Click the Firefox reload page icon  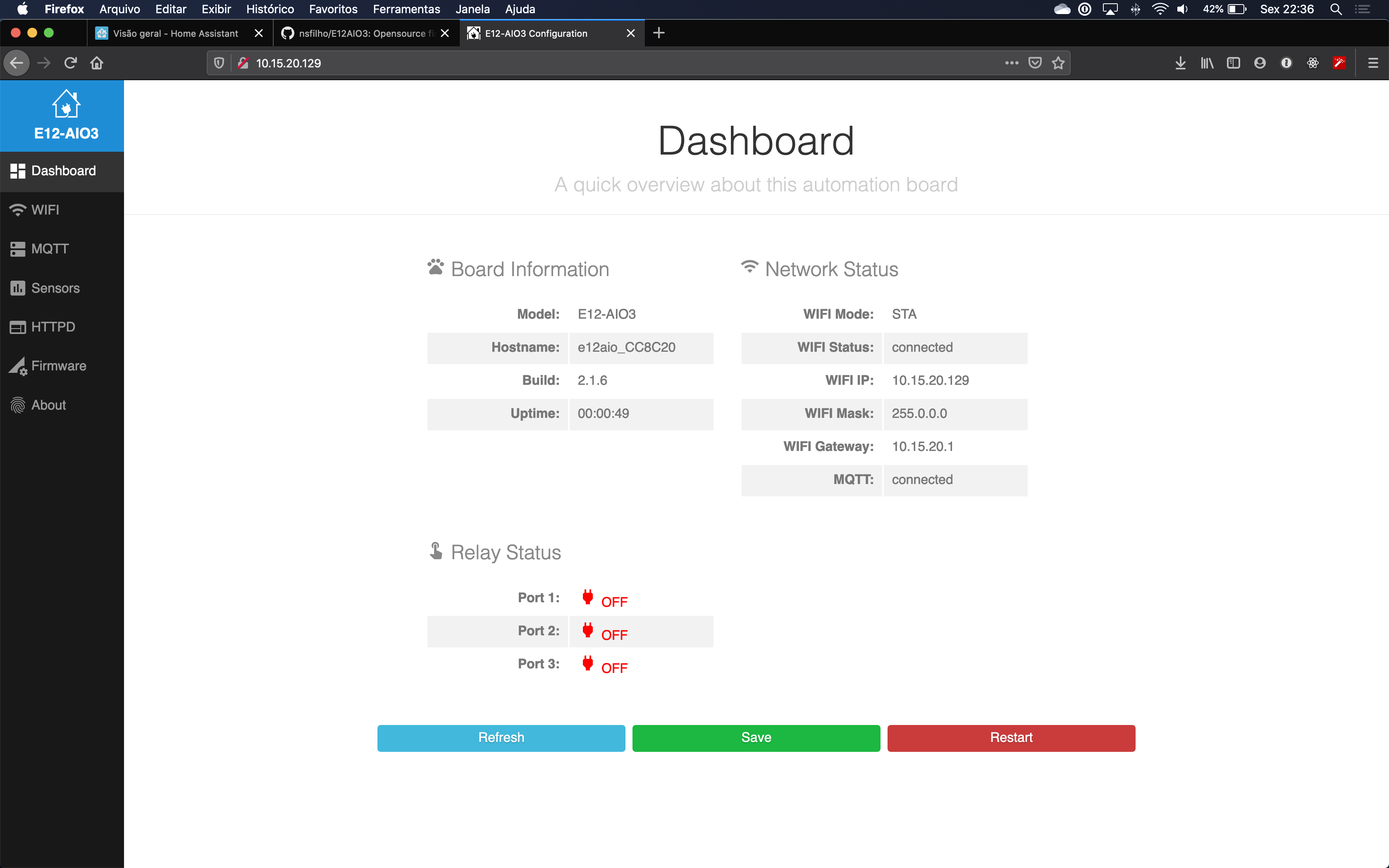70,63
